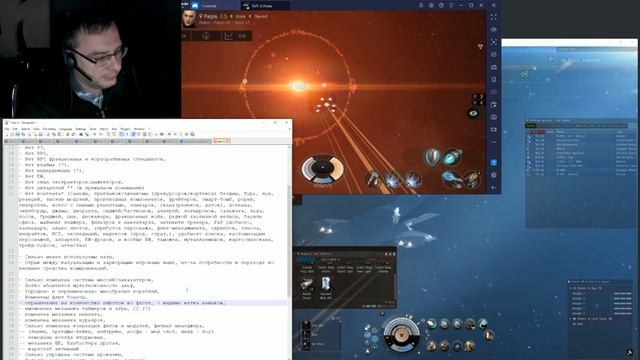The width and height of the screenshot is (640, 360).
Task: Open the File menu in Notepad++
Action: point(7,129)
